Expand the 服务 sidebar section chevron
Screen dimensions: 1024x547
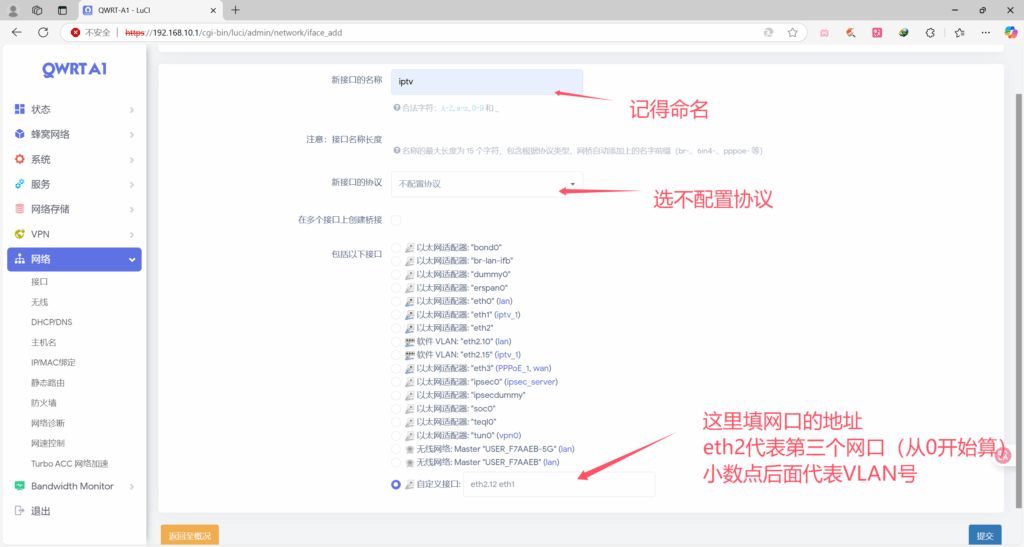point(132,184)
